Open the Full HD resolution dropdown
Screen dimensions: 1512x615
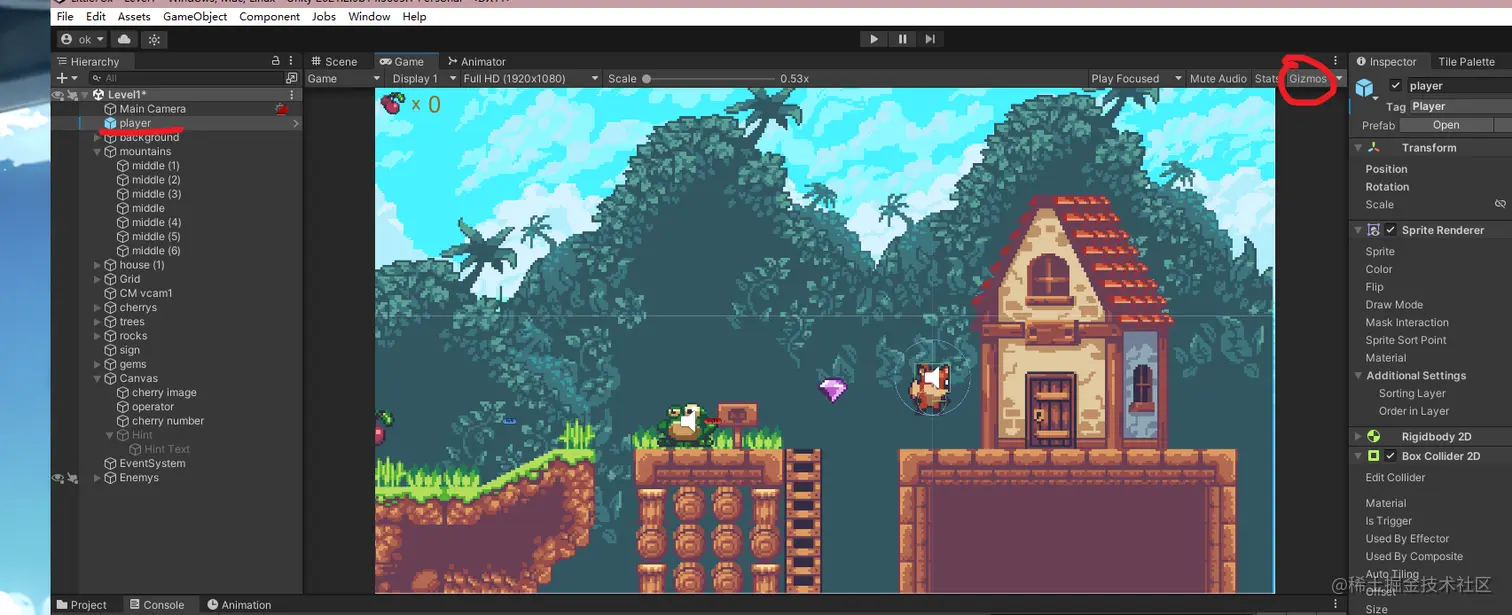pos(531,78)
